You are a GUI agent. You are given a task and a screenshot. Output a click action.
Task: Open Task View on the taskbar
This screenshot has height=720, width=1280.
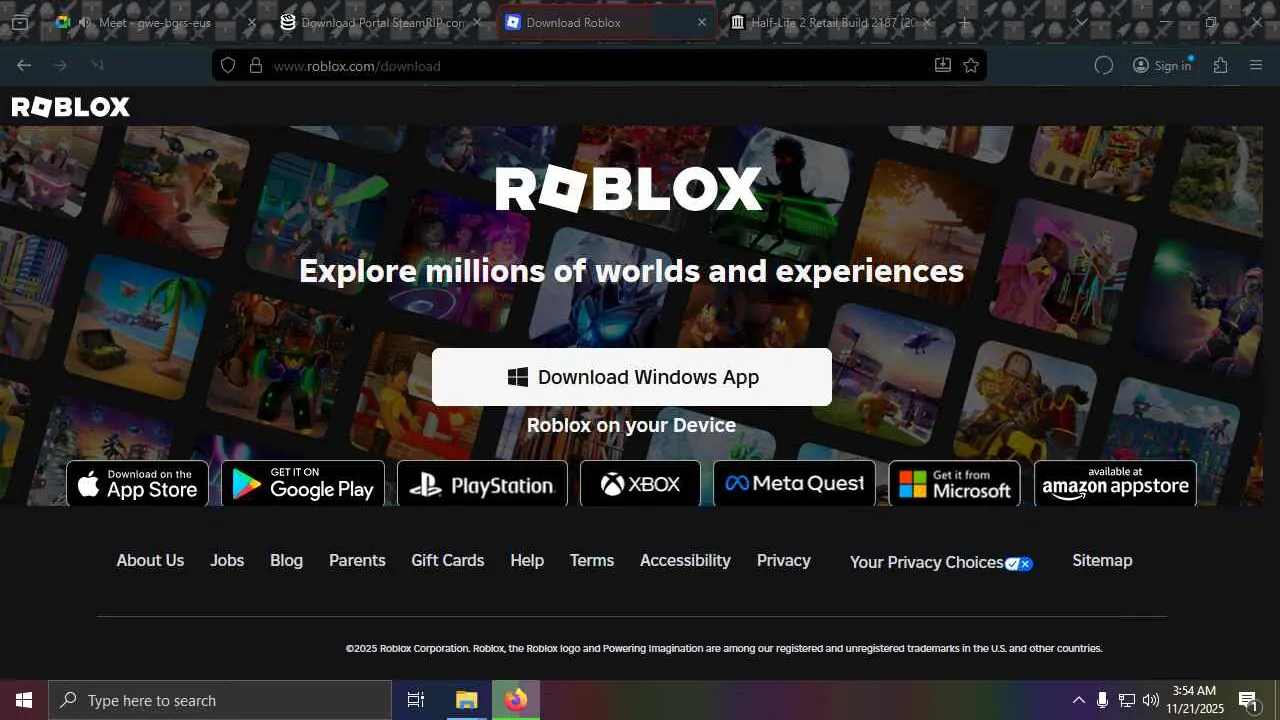tap(416, 700)
